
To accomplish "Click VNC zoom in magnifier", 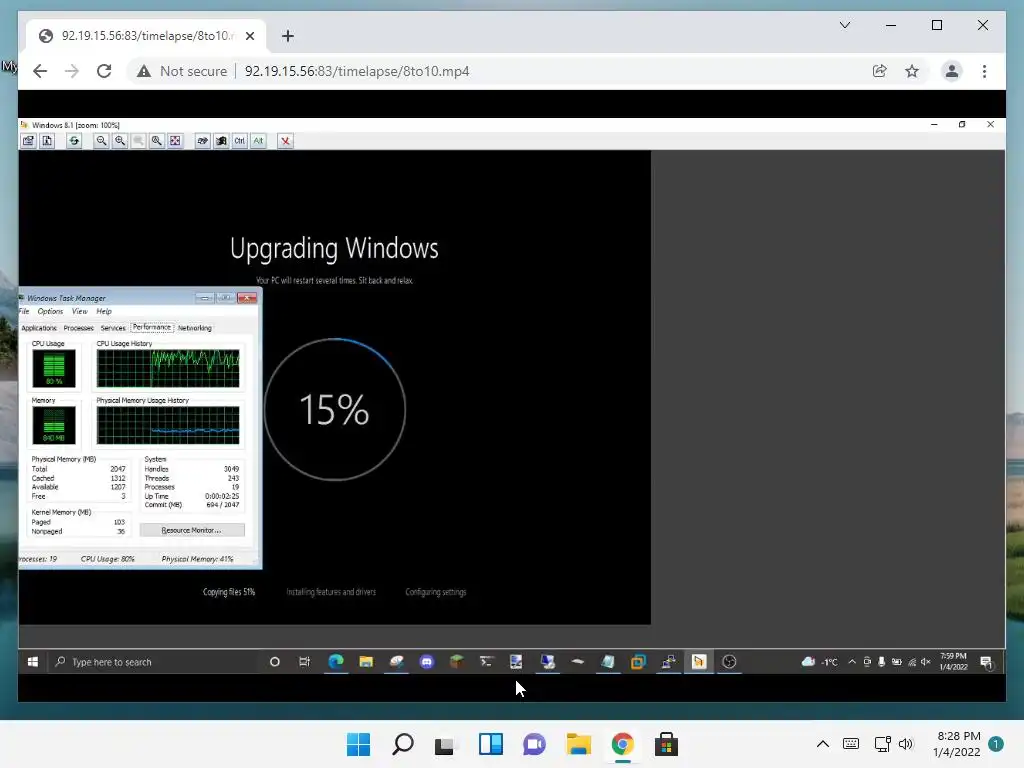I will tap(120, 140).
